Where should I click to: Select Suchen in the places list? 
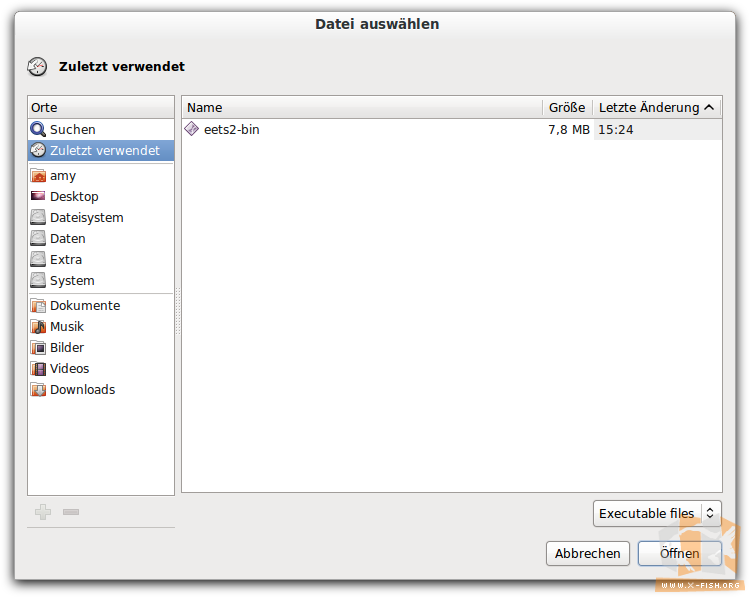(101, 129)
